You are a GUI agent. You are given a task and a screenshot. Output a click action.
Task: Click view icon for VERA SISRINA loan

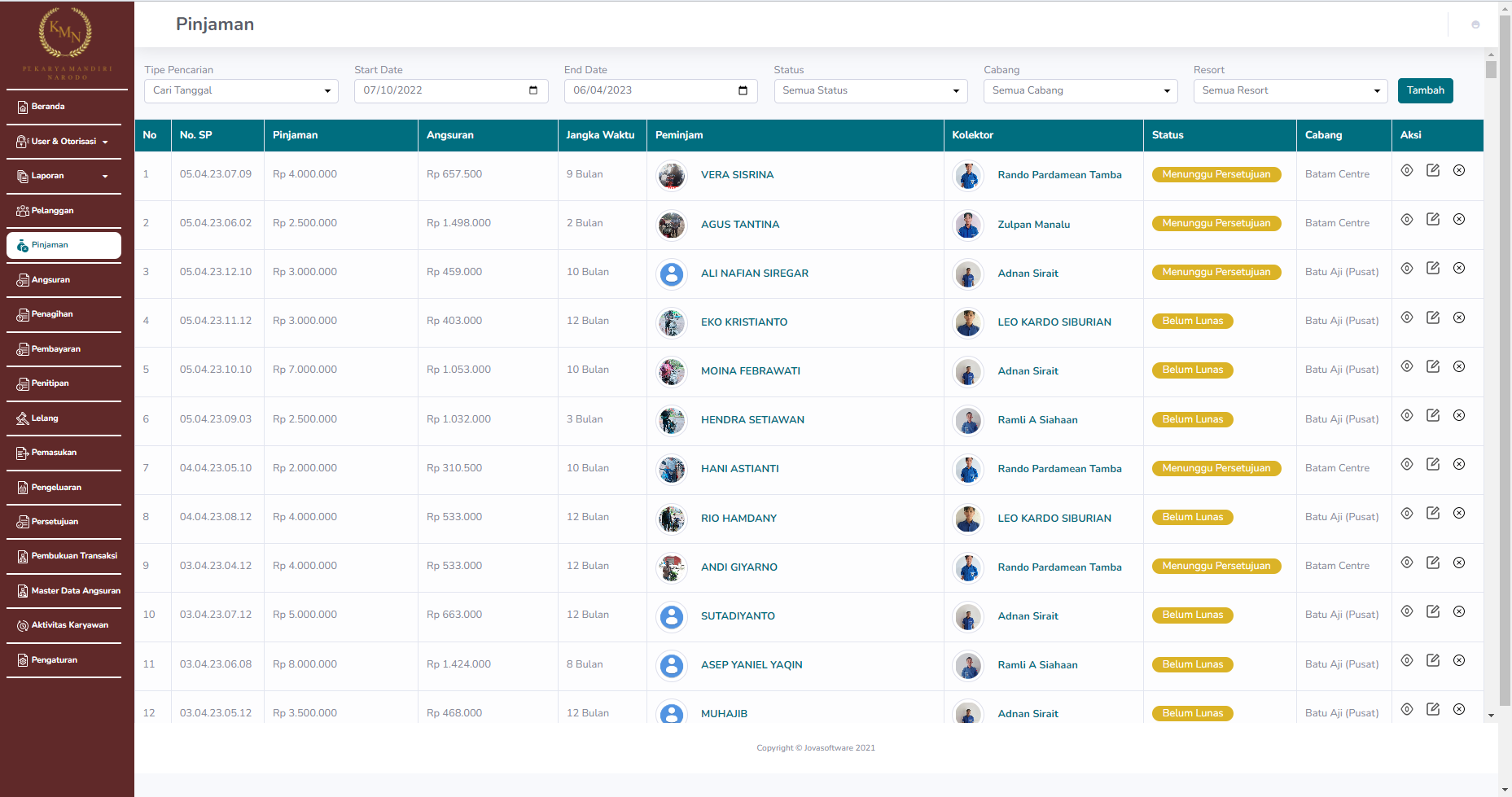tap(1406, 170)
